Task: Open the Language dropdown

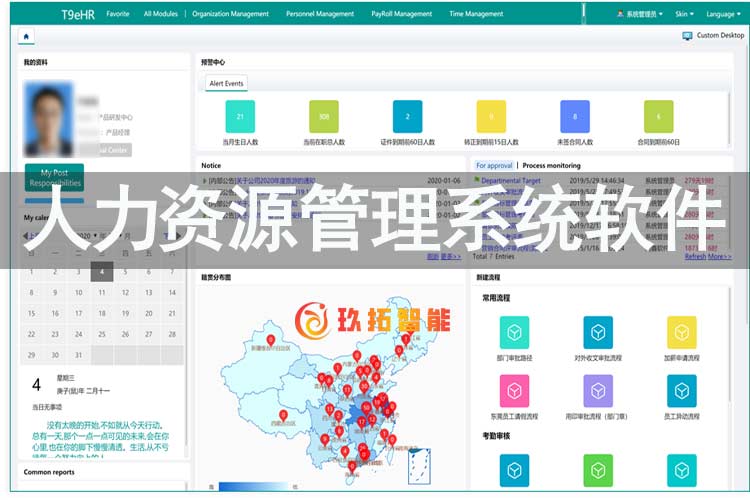Action: [722, 14]
